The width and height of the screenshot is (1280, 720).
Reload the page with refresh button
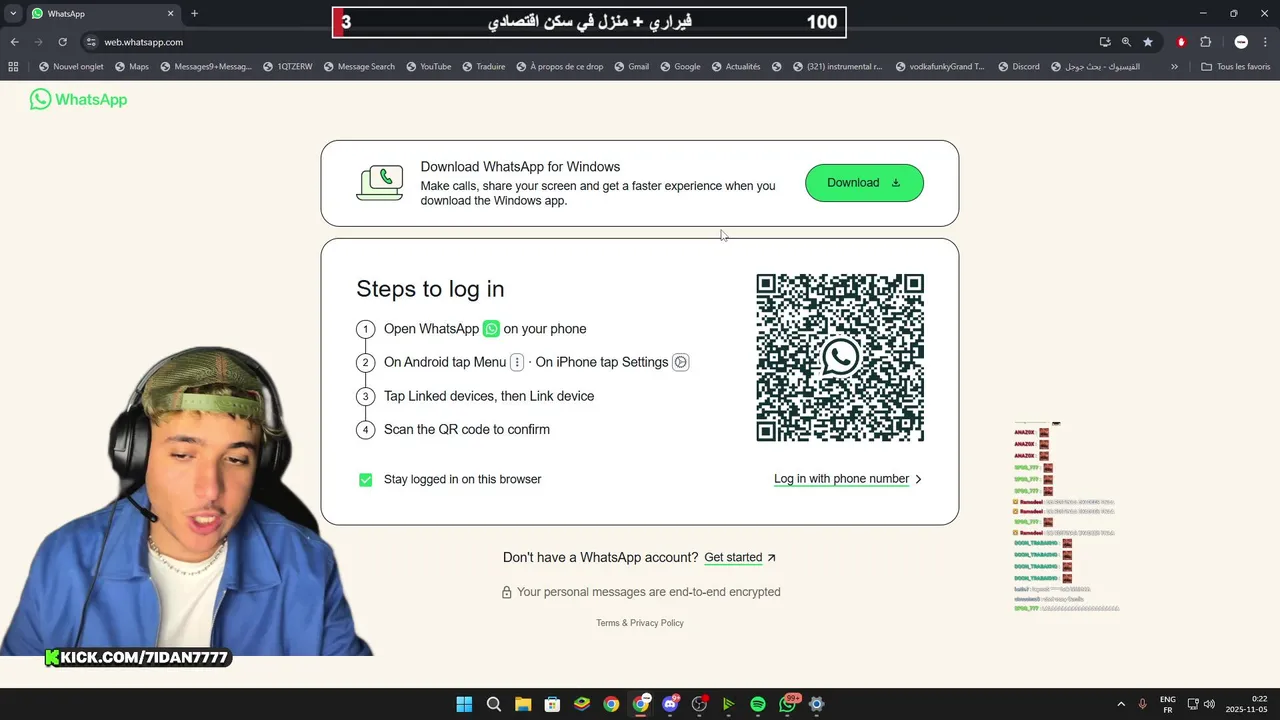tap(62, 42)
